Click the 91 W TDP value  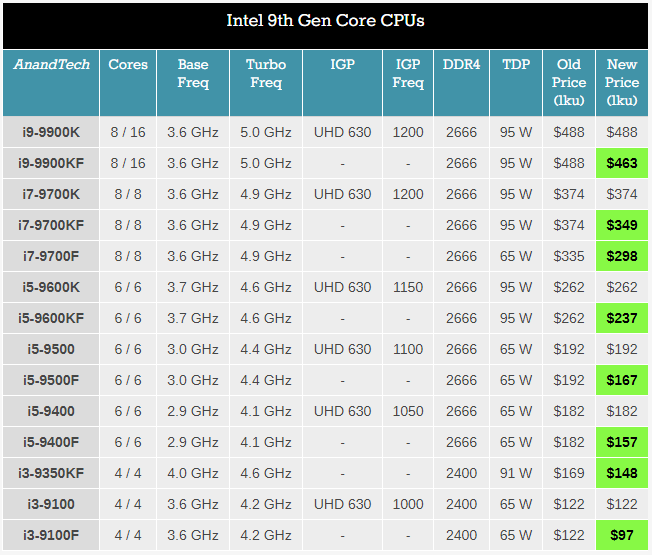pos(516,473)
